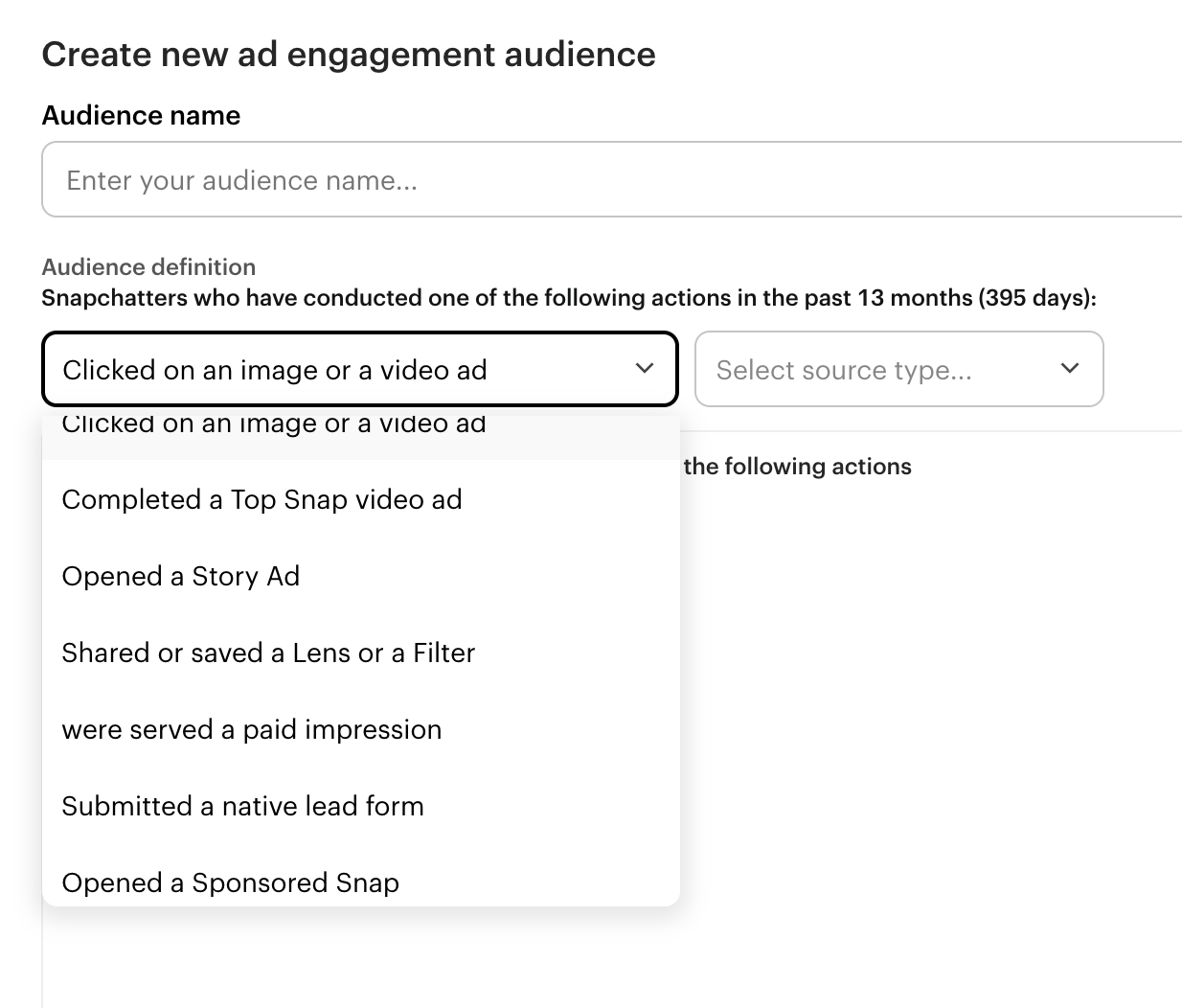The width and height of the screenshot is (1182, 1008).
Task: Click the Audience name input field
Action: [x=612, y=179]
